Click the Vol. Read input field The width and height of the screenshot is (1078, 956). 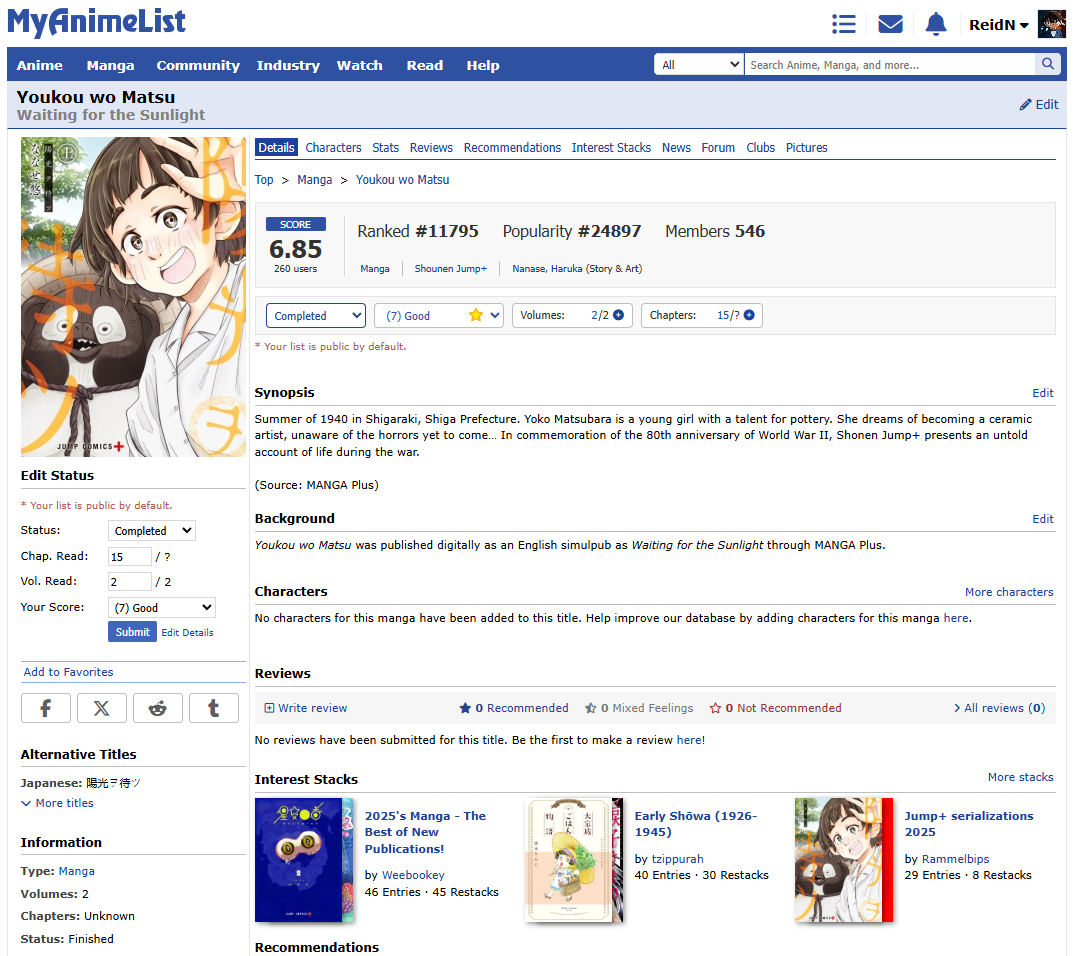(x=129, y=581)
